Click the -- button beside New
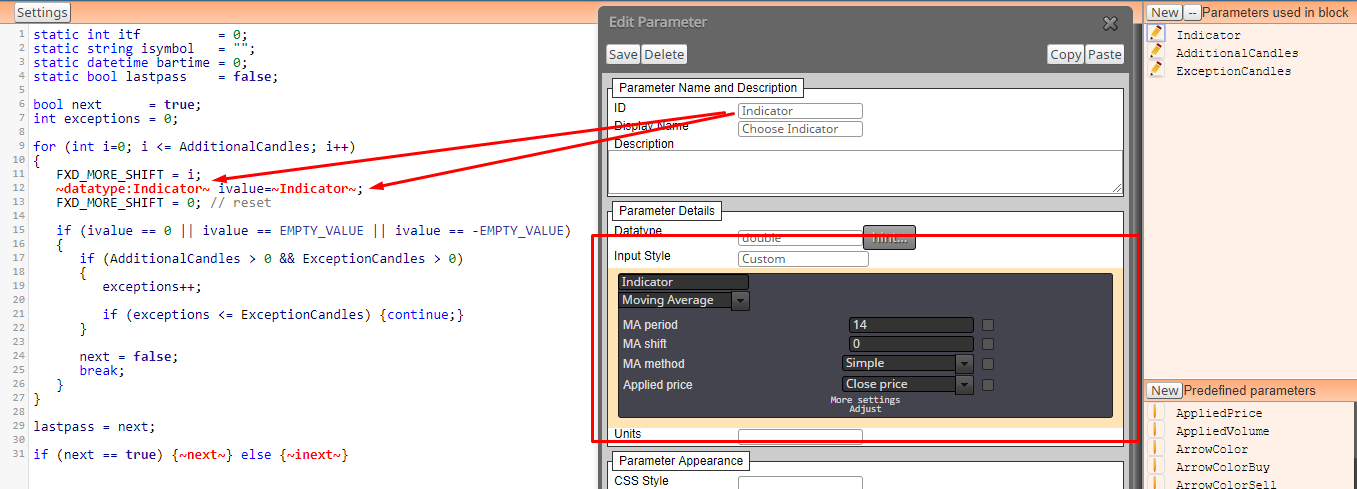 click(x=1192, y=13)
